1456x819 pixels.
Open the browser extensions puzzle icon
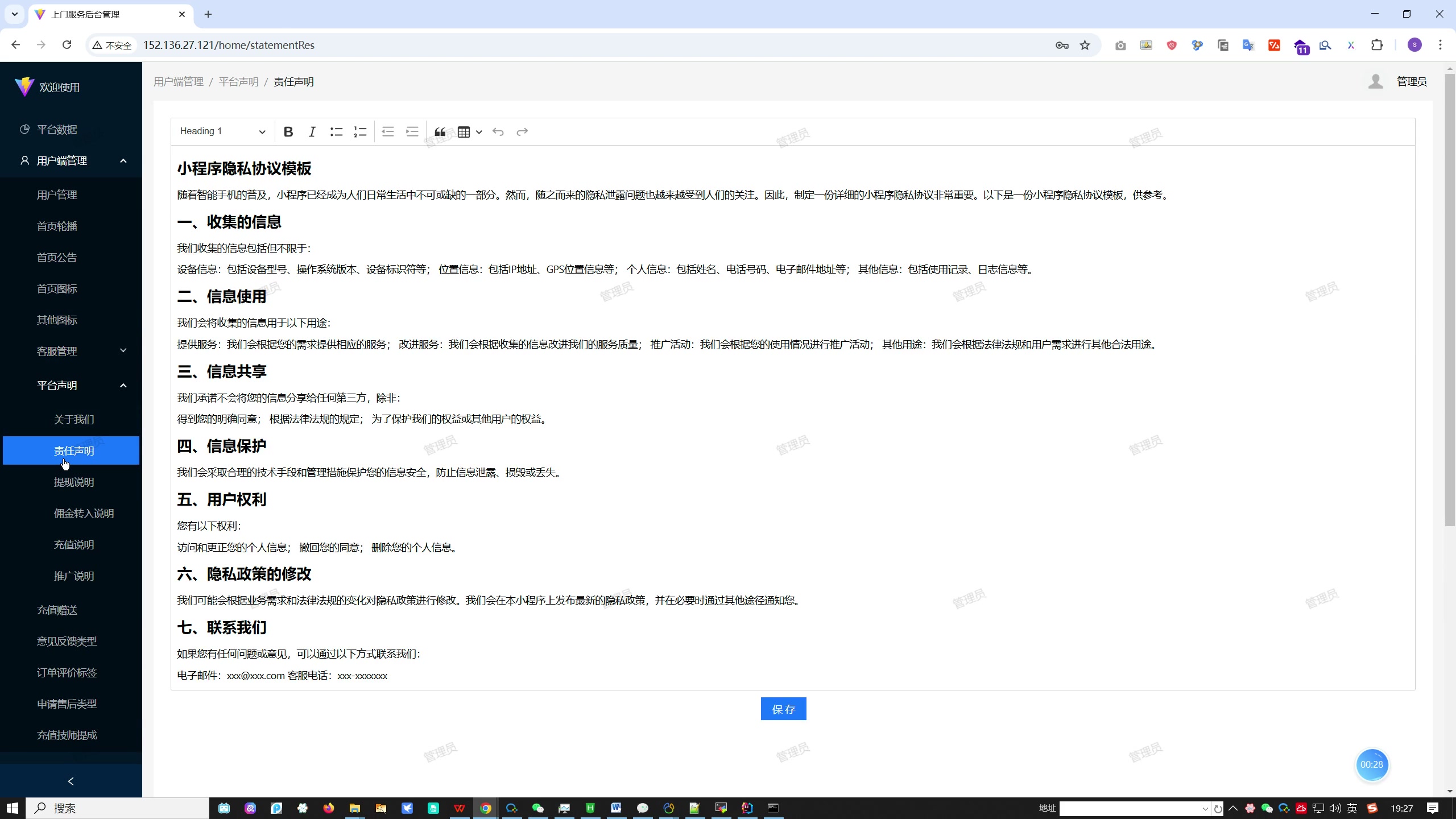(x=1377, y=45)
